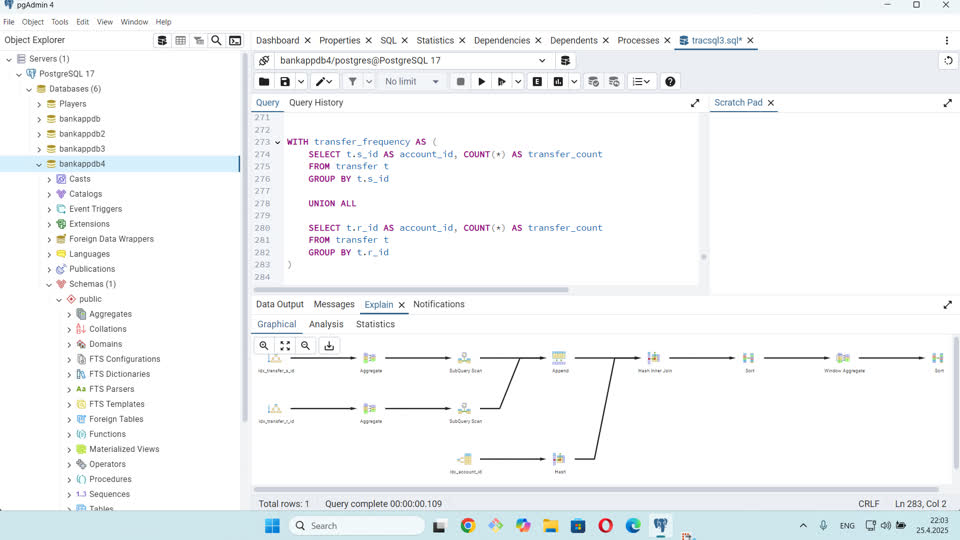Click the Commit transaction icon

(593, 81)
